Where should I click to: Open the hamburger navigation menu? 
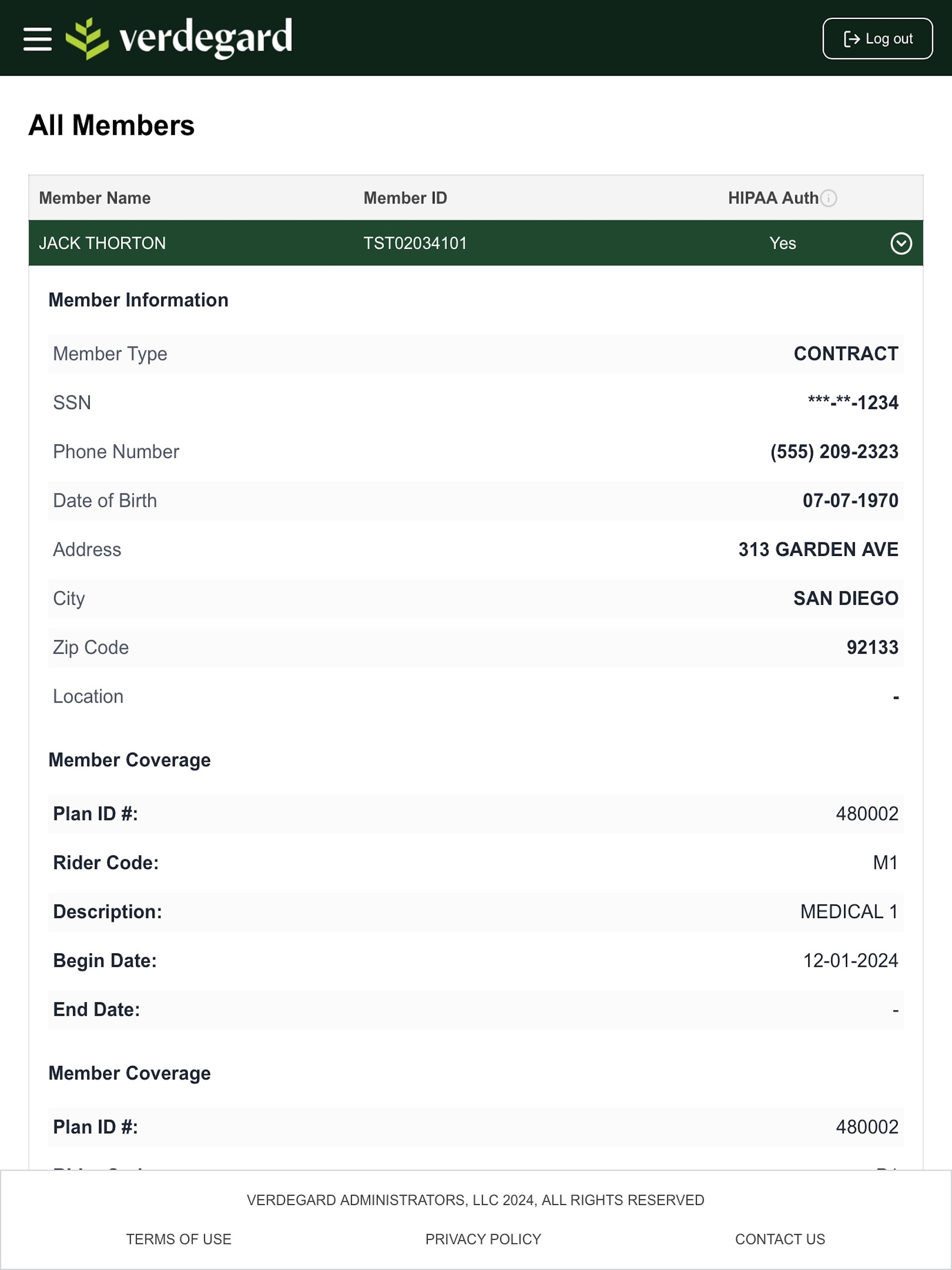pyautogui.click(x=37, y=39)
